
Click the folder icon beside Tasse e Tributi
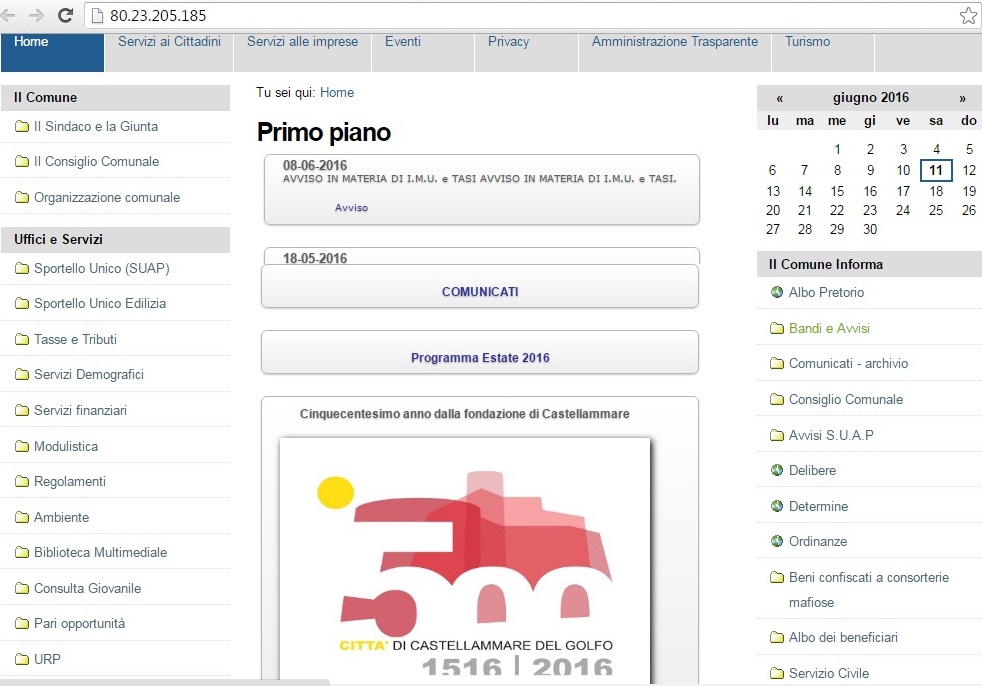[x=22, y=340]
